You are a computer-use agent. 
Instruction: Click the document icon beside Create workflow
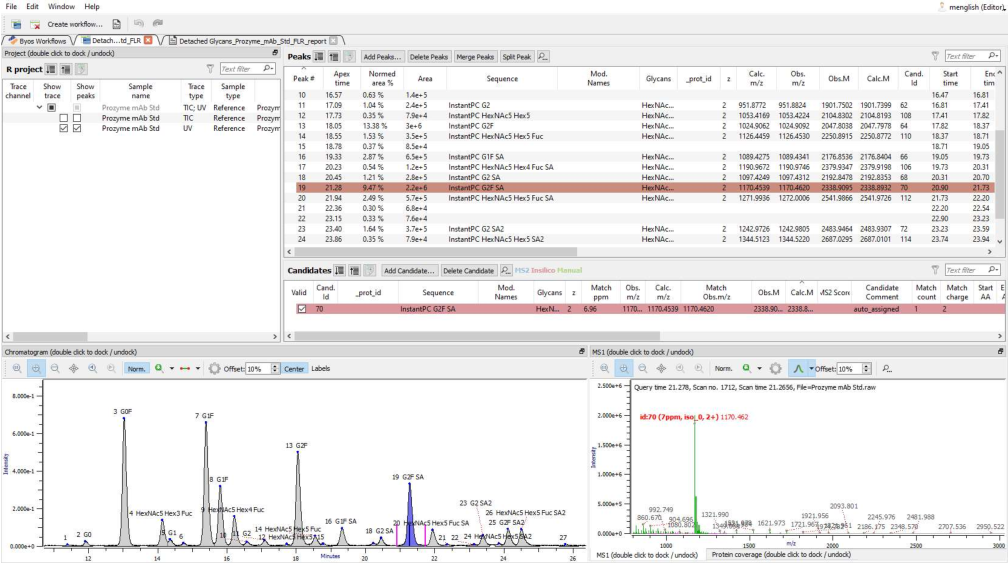[116, 24]
